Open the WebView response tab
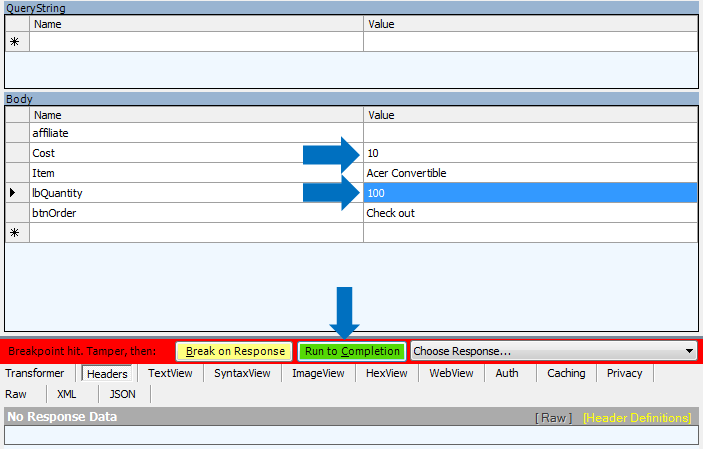The image size is (705, 449). tap(452, 373)
